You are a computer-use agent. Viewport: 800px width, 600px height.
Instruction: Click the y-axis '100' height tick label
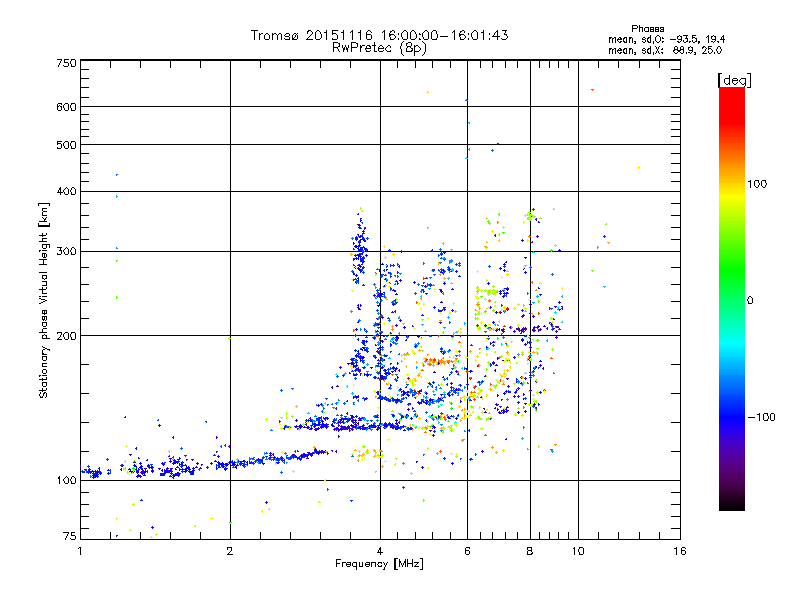(x=66, y=480)
